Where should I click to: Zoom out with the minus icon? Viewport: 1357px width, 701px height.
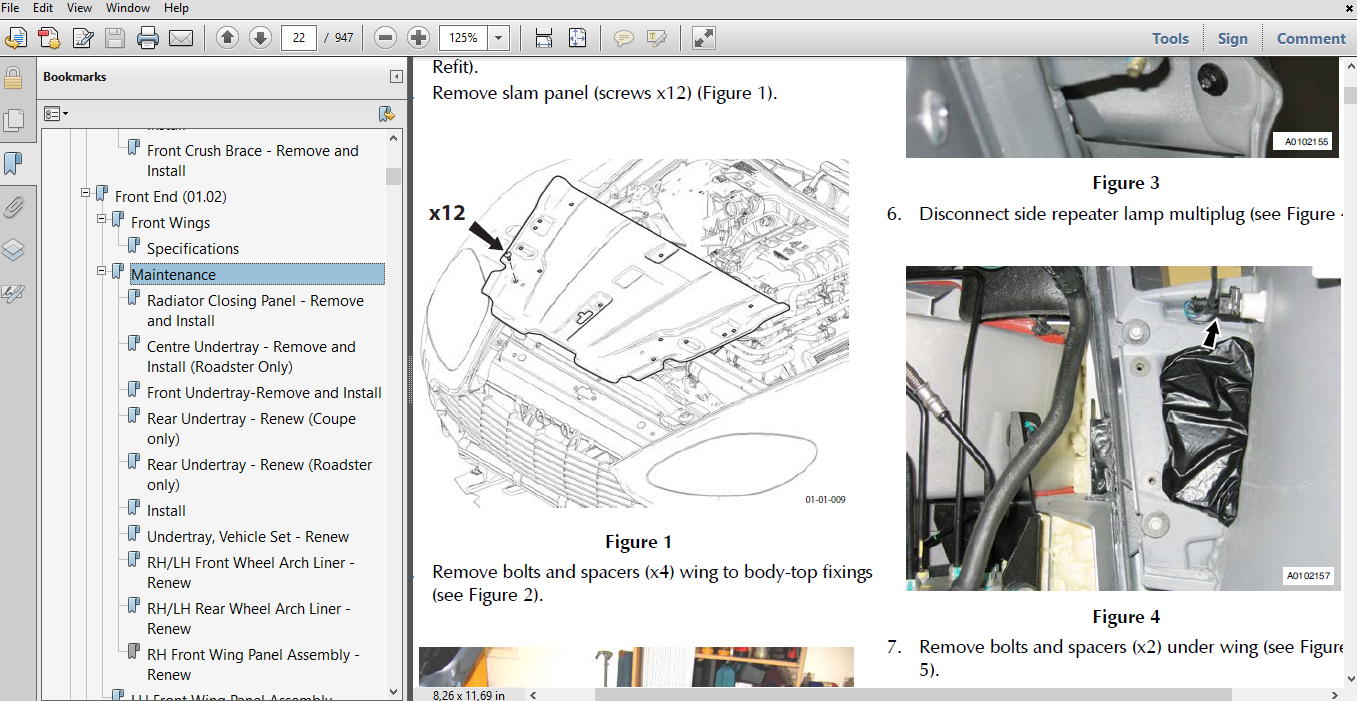coord(384,37)
